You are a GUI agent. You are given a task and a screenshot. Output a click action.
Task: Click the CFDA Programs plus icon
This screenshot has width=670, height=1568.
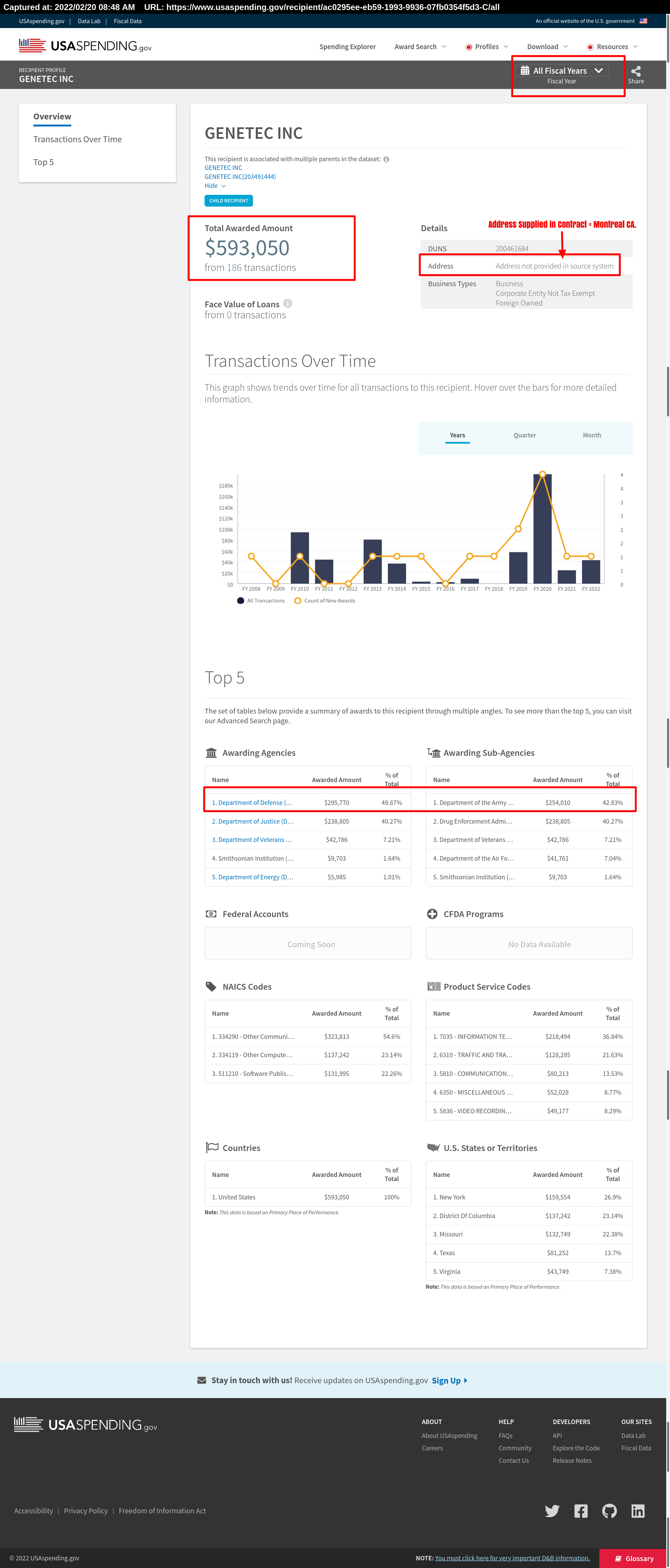tap(432, 914)
